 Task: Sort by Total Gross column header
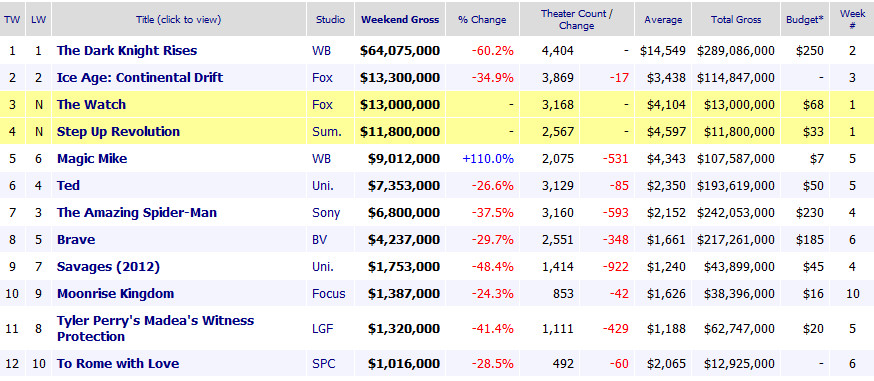point(736,19)
